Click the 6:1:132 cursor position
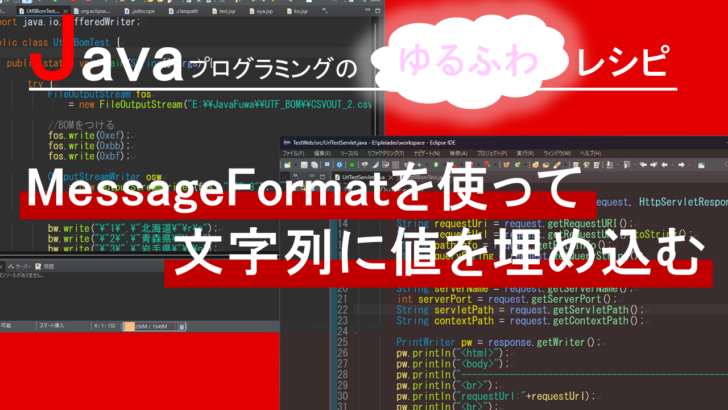This screenshot has width=728, height=410. point(105,326)
